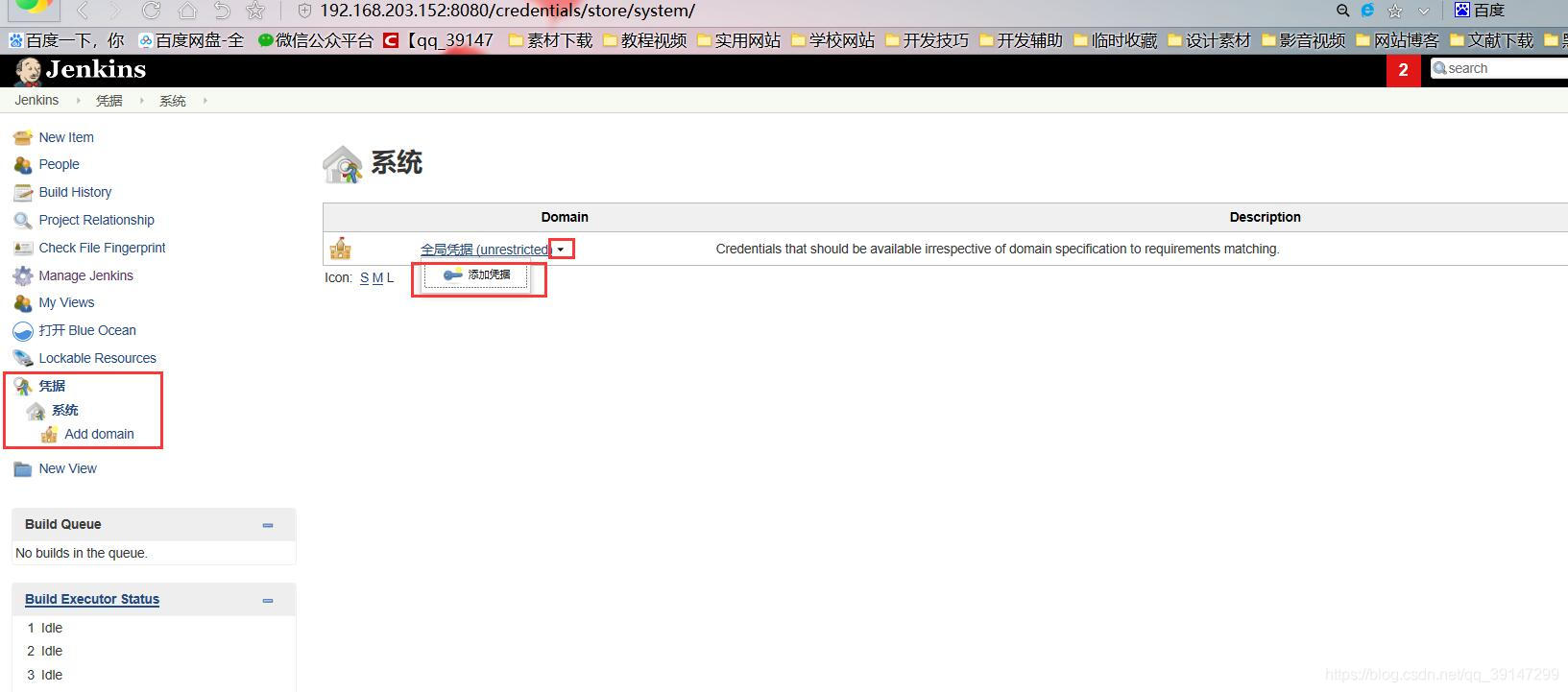The image size is (1568, 692).
Task: Click the My Views icon
Action: pyautogui.click(x=23, y=303)
